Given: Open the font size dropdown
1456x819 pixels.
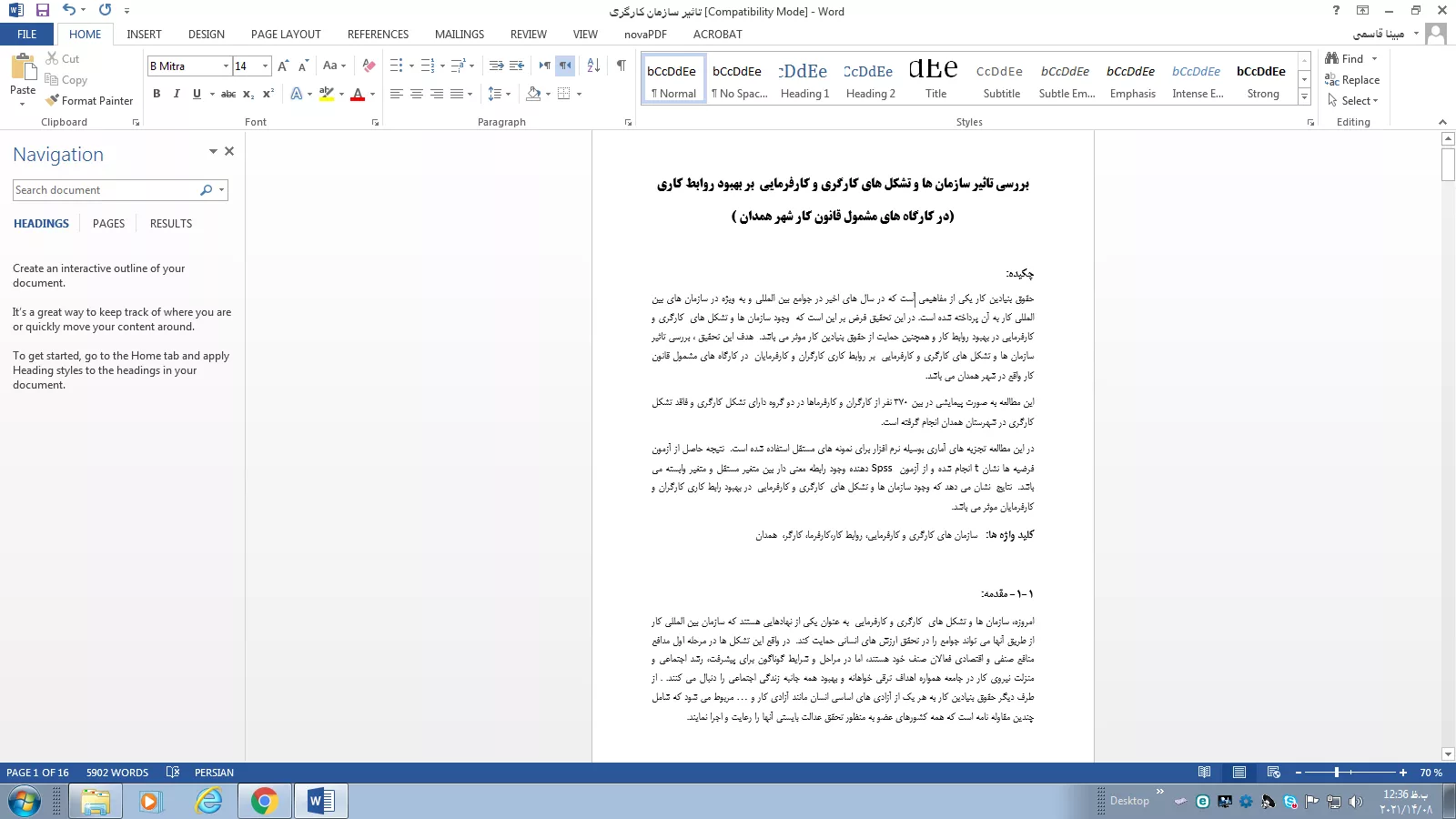Looking at the screenshot, I should (265, 66).
